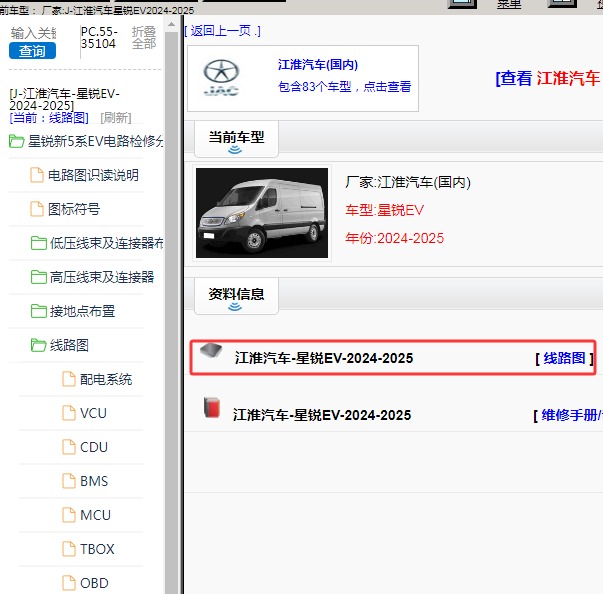
Task: Open 图标符号 document
Action: (74, 209)
